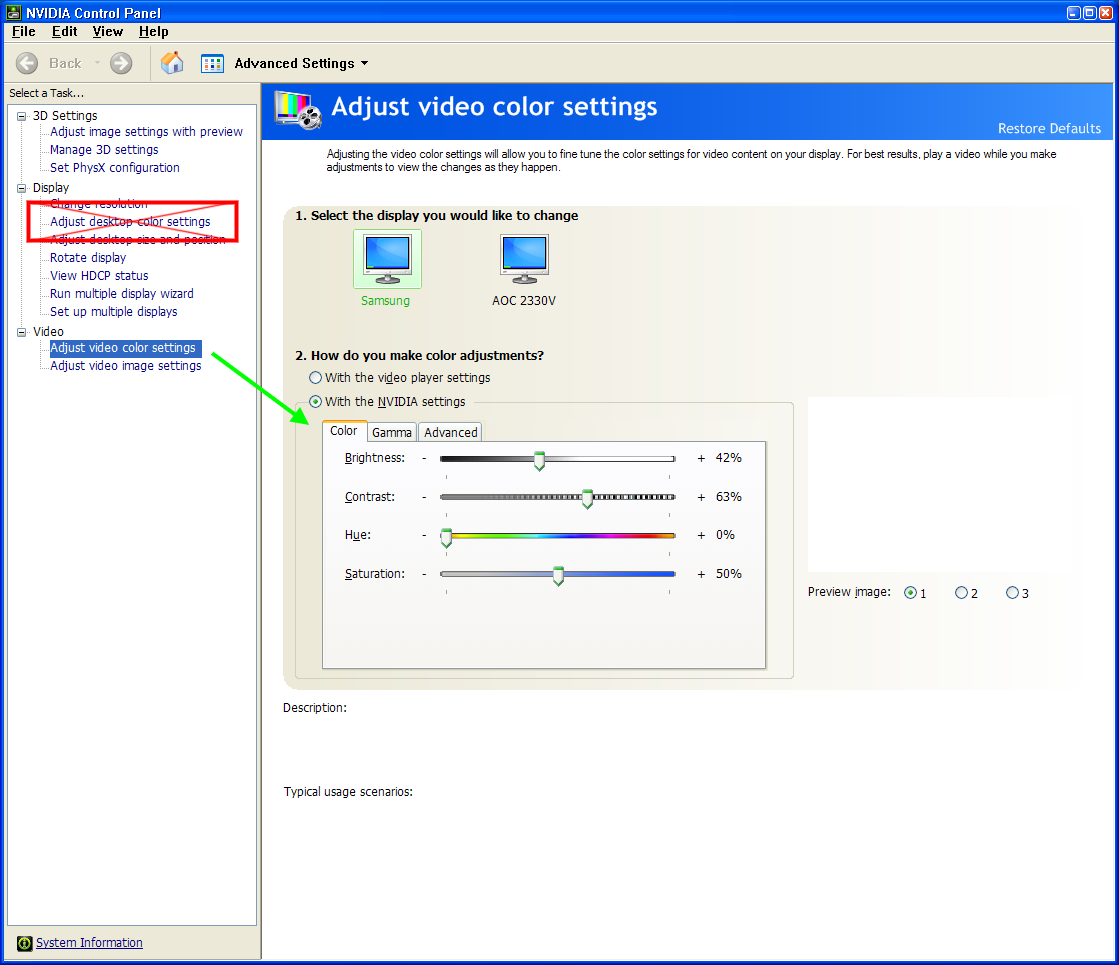Choose With the NVIDIA settings option
This screenshot has height=965, width=1119.
point(315,402)
